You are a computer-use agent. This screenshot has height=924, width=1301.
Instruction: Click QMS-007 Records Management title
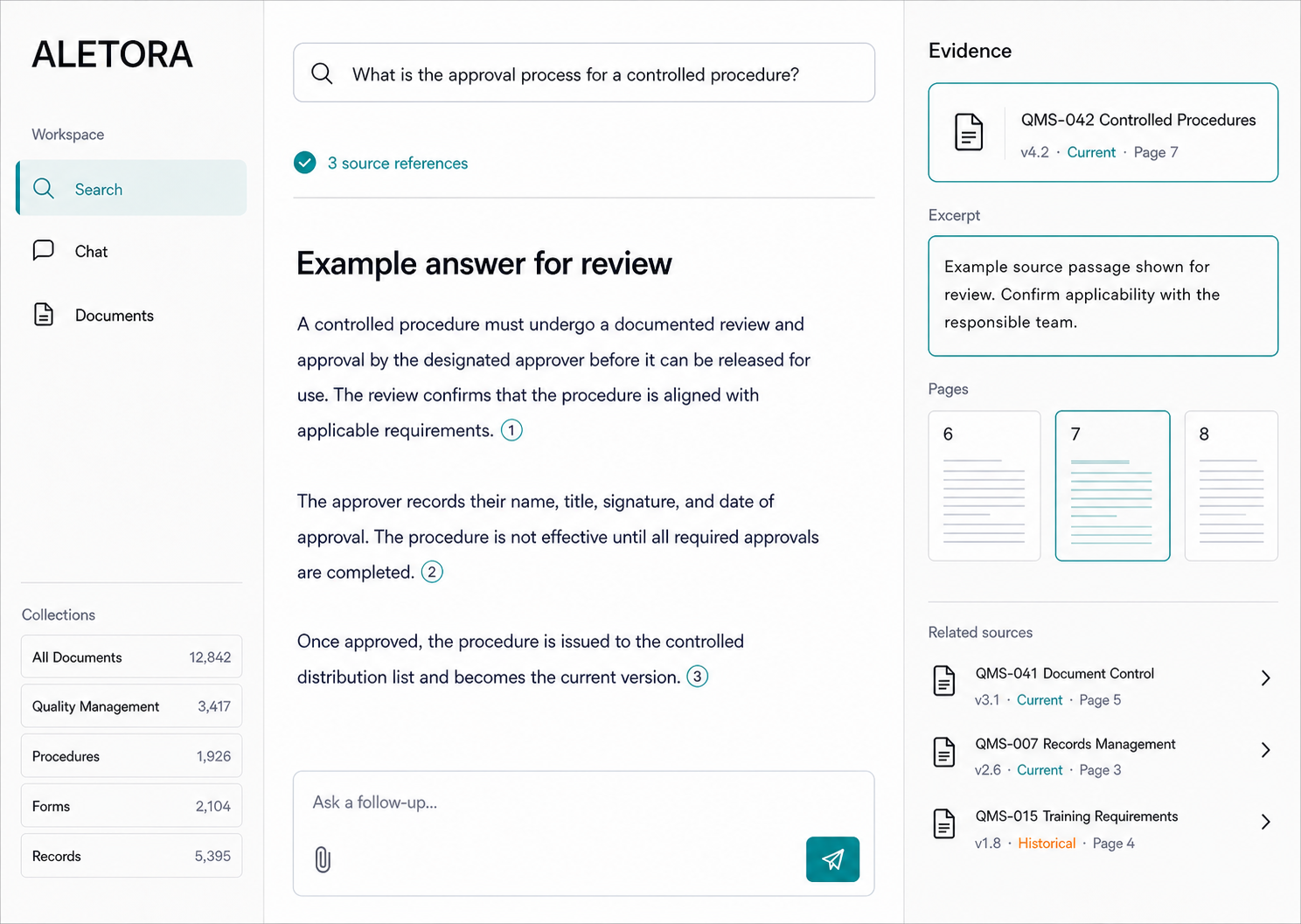click(x=1075, y=744)
